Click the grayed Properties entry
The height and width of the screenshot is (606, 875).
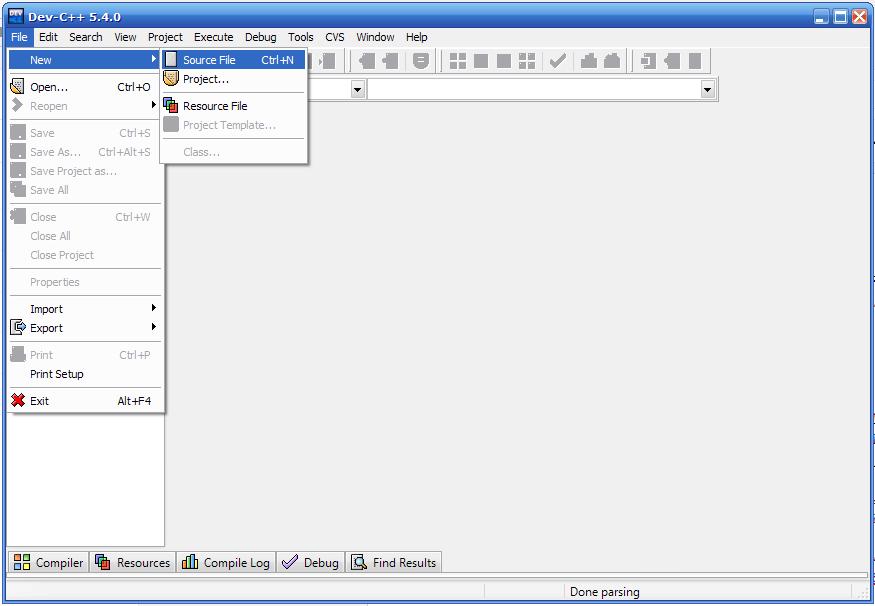[85, 282]
